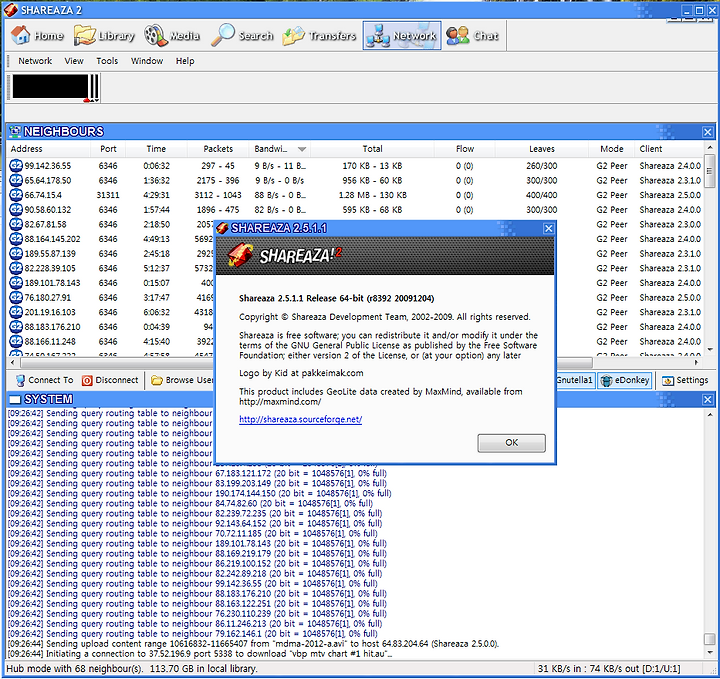Open network Settings
The width and height of the screenshot is (720, 679).
pyautogui.click(x=685, y=380)
